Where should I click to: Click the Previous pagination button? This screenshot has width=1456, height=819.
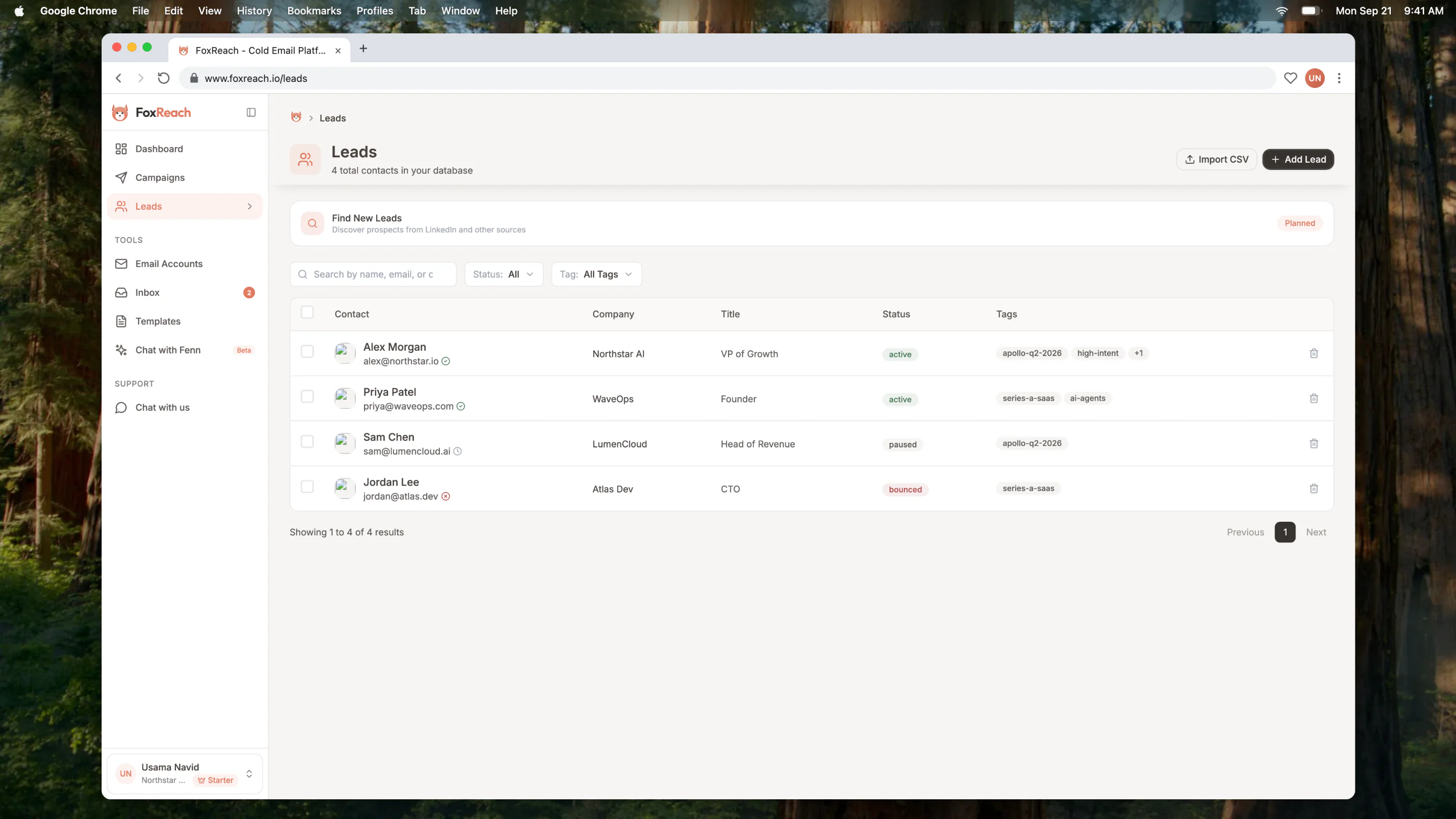1245,532
